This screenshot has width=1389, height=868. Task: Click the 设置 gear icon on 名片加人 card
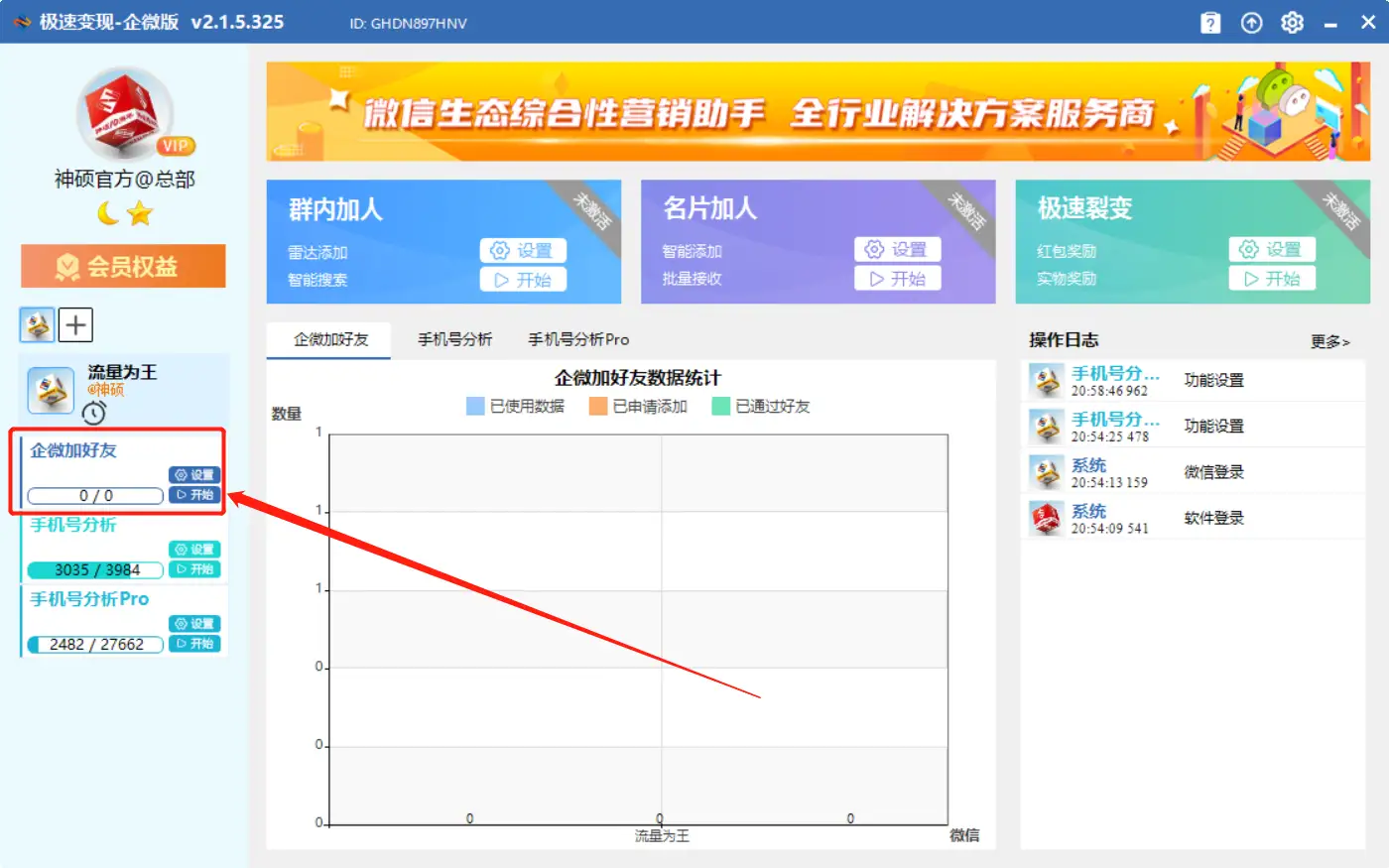pyautogui.click(x=898, y=250)
